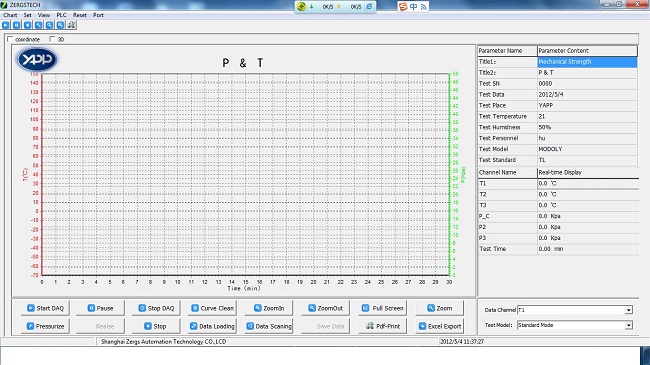The image size is (650, 365).
Task: Open the Chart menu
Action: tap(10, 15)
